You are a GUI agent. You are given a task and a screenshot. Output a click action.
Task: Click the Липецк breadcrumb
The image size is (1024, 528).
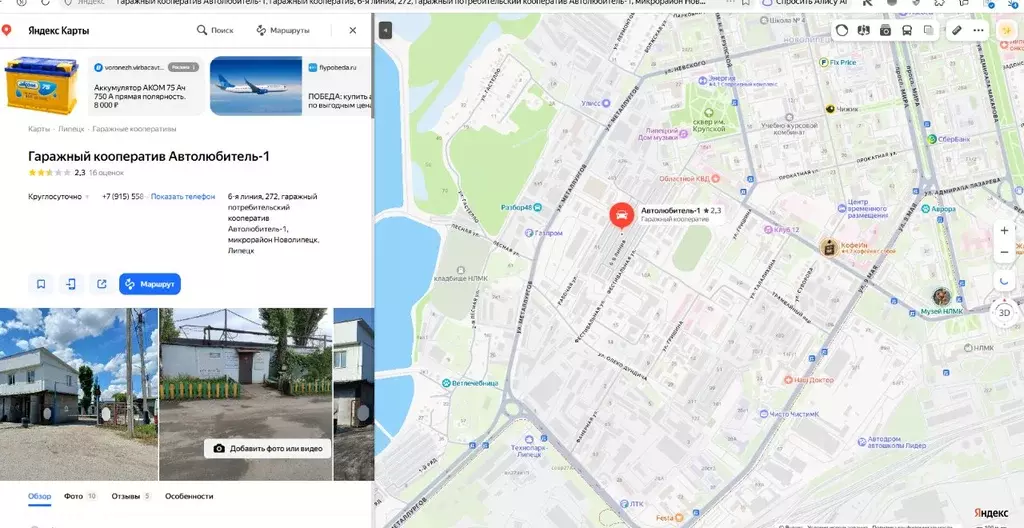coord(71,129)
